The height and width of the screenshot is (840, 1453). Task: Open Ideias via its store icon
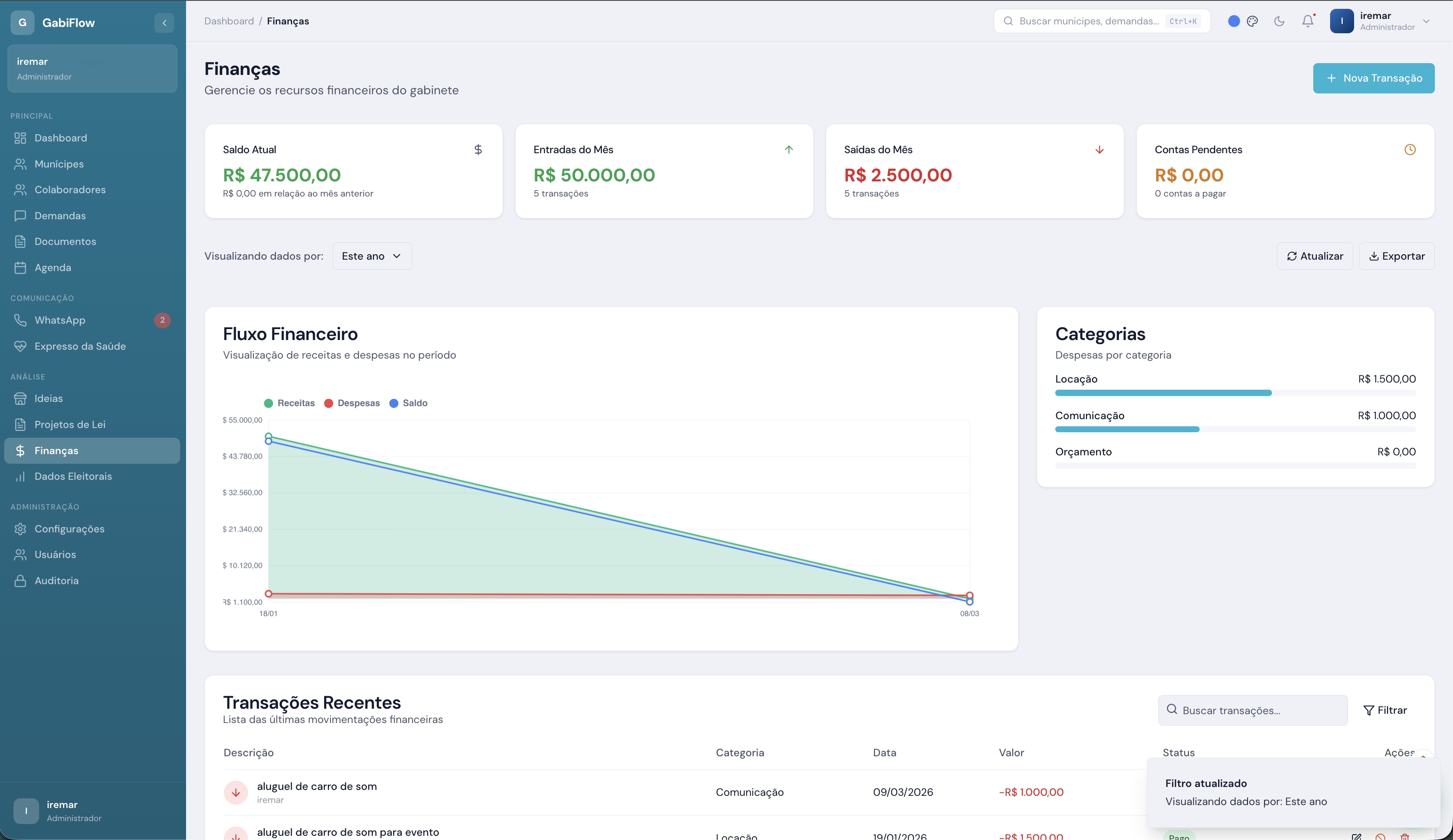[x=20, y=399]
